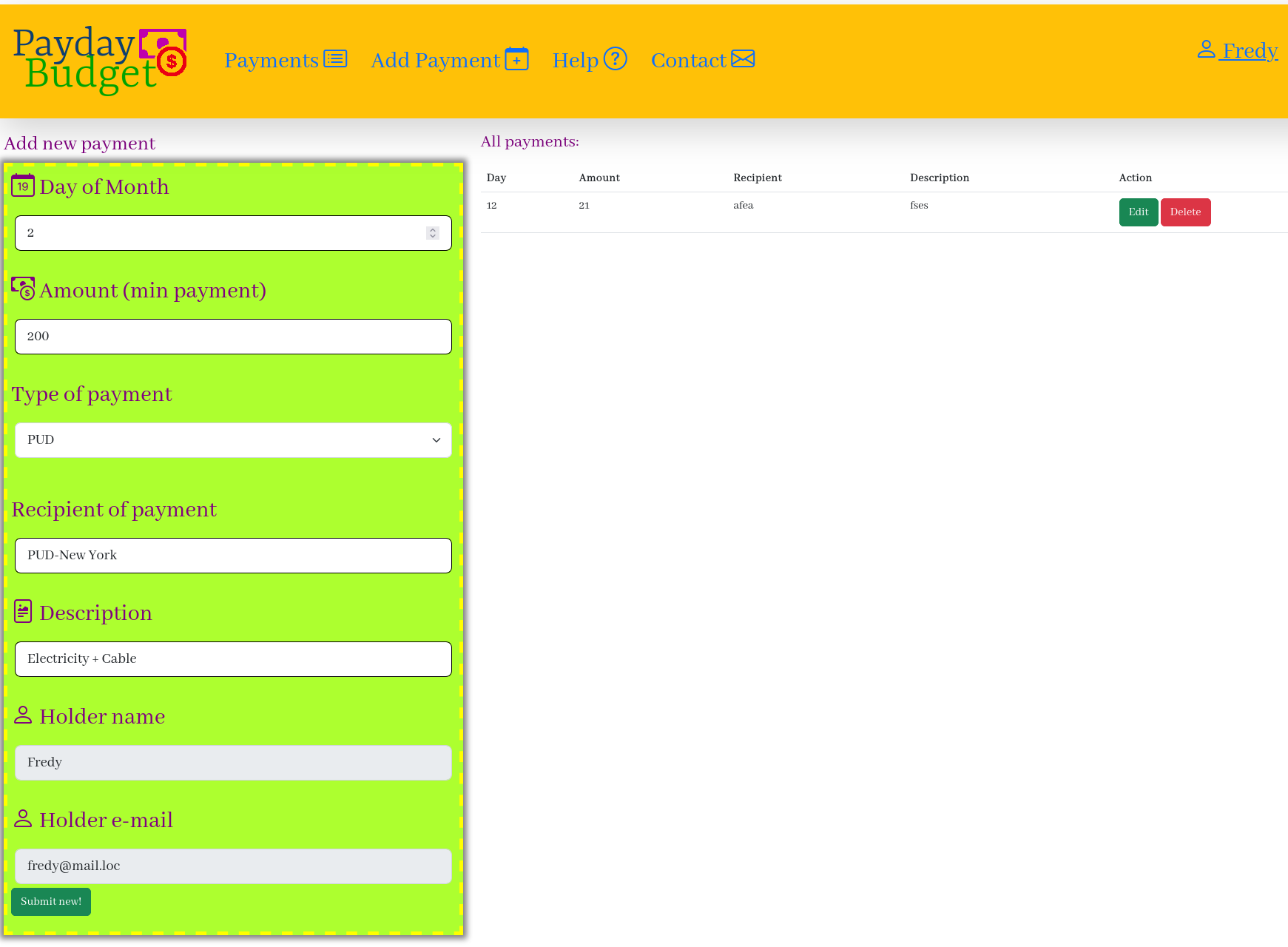
Task: Open the Payments menu item
Action: 272,60
